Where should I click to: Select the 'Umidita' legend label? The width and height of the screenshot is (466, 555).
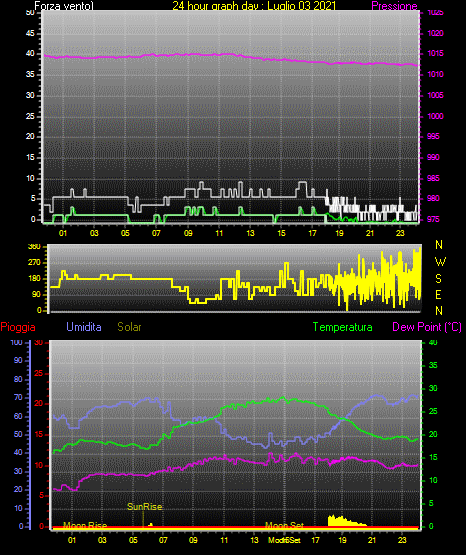(x=84, y=327)
